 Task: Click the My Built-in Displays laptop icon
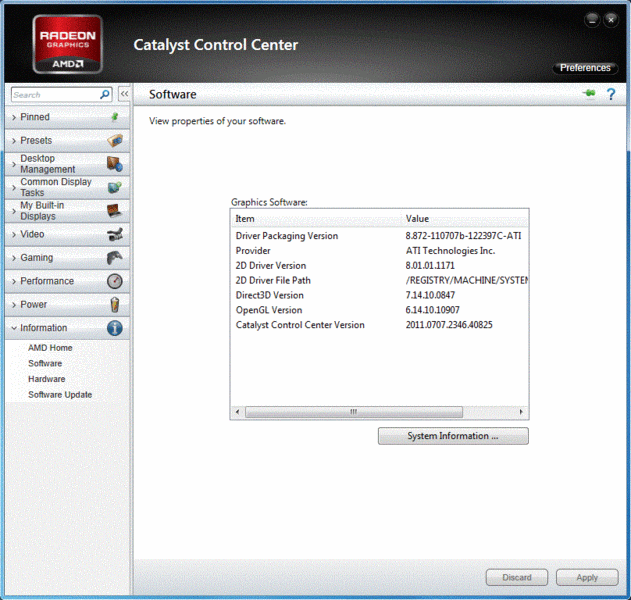pyautogui.click(x=115, y=210)
